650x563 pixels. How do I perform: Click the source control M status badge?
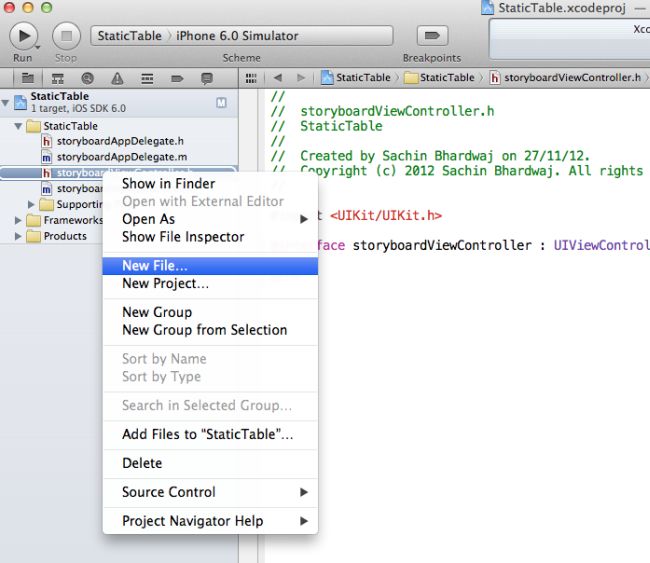pos(221,102)
